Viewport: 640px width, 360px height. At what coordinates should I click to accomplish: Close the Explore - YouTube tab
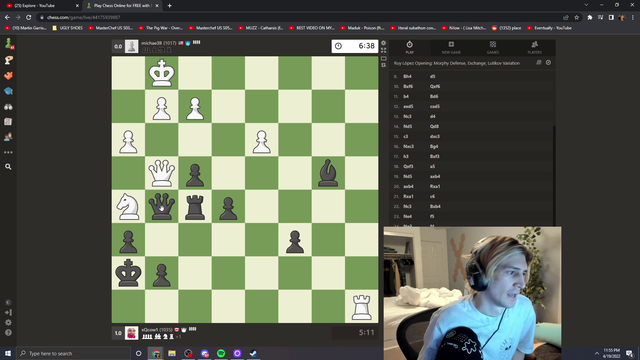click(x=77, y=6)
